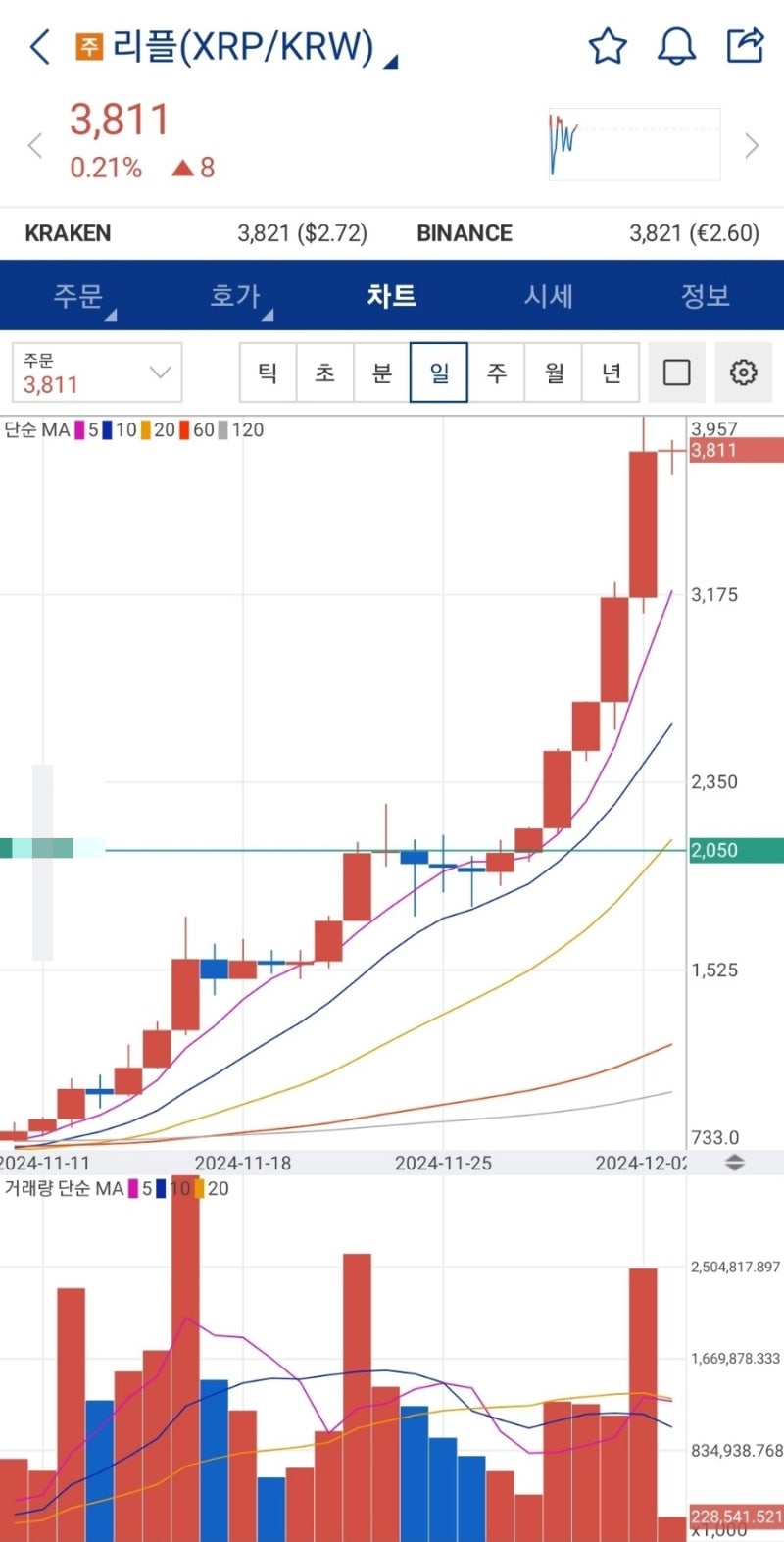Tap the KRAKEN price 3,821 ($2.72)
Screen dimensions: 784x1542
tap(302, 233)
